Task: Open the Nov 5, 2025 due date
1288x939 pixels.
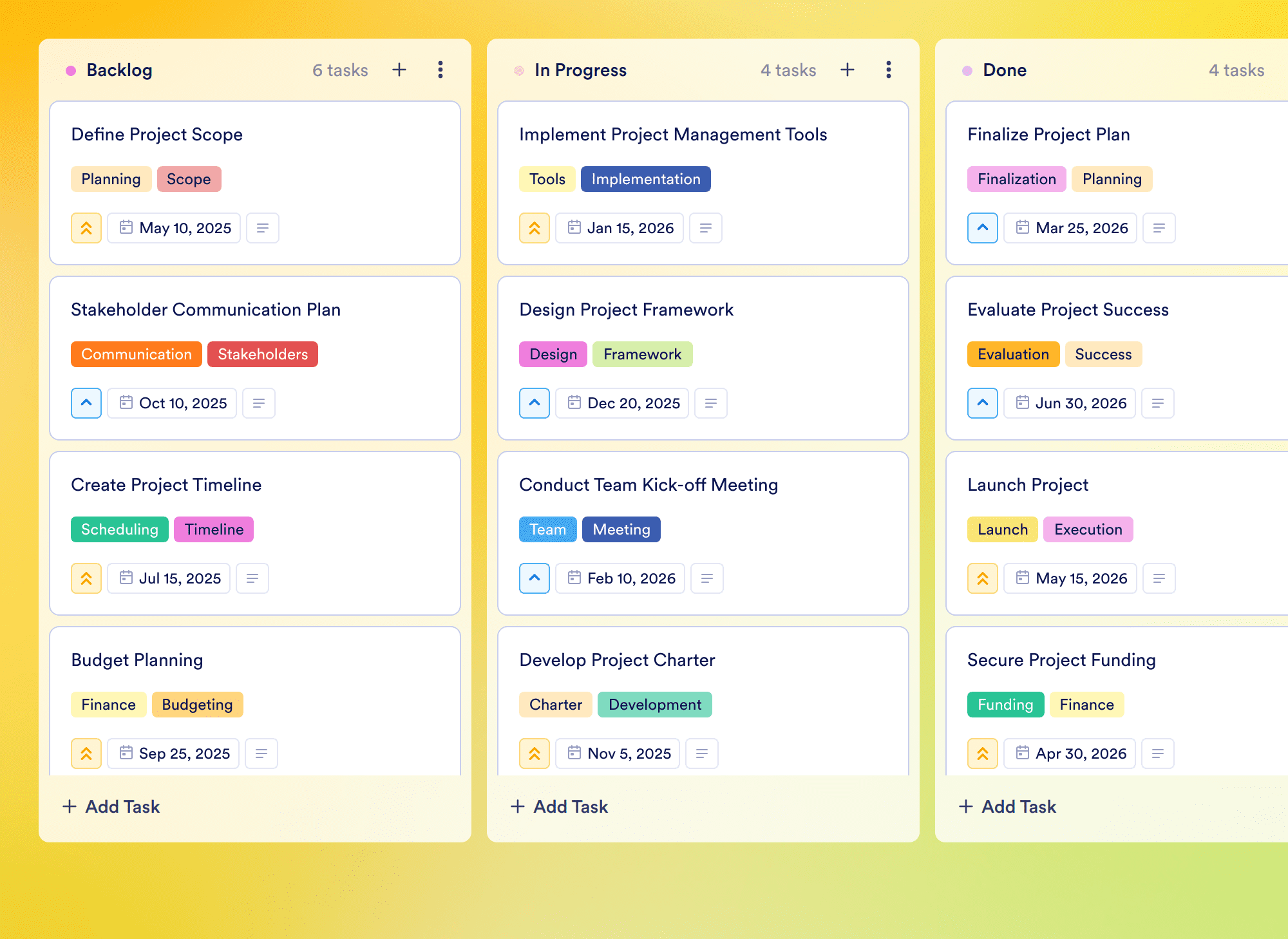Action: coord(618,754)
